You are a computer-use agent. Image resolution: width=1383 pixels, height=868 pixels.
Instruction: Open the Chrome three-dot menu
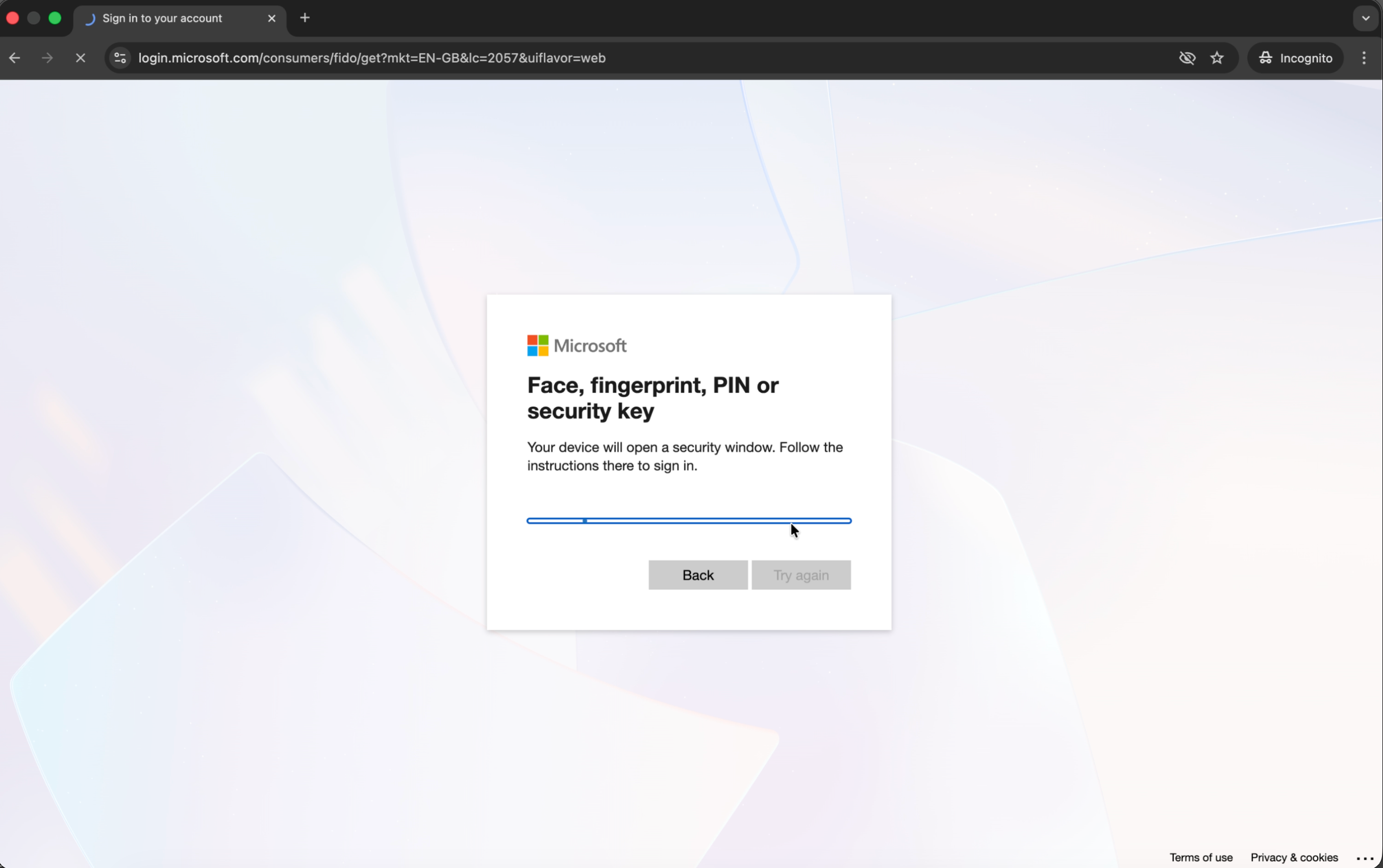point(1364,58)
